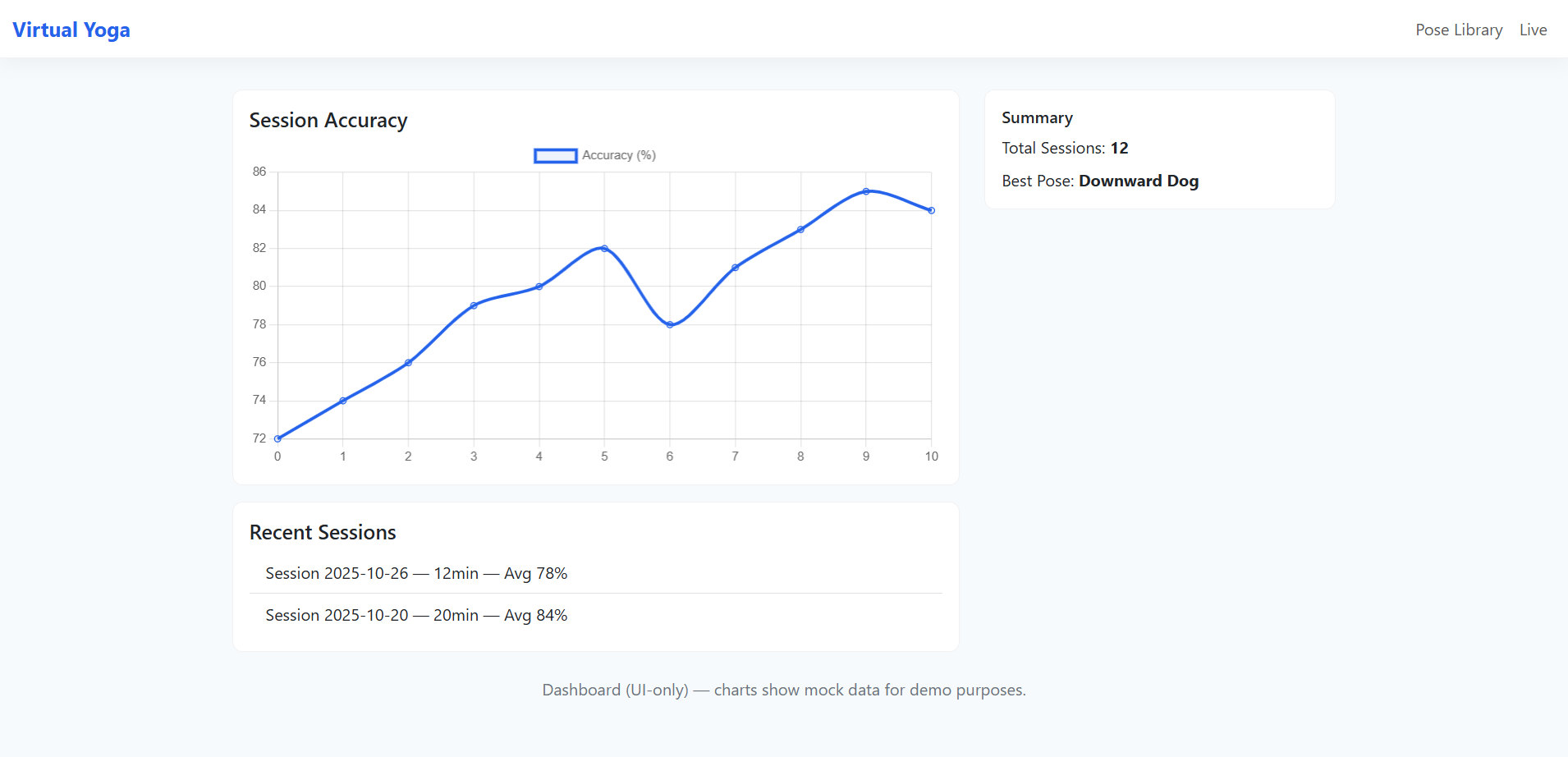Image resolution: width=1568 pixels, height=757 pixels.
Task: Select the data point at session 1
Action: 343,401
